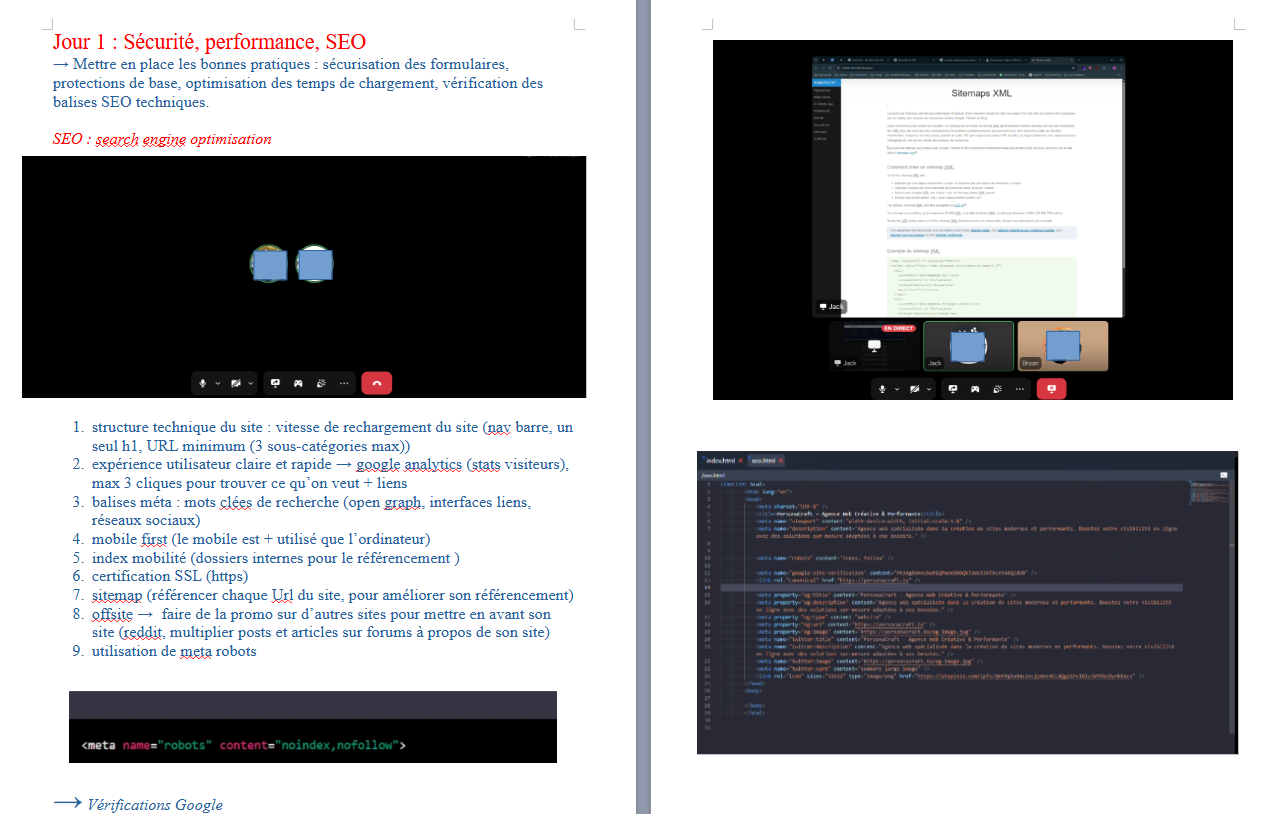Close the seo.html tab with its red X
1264x814 pixels.
[780, 460]
